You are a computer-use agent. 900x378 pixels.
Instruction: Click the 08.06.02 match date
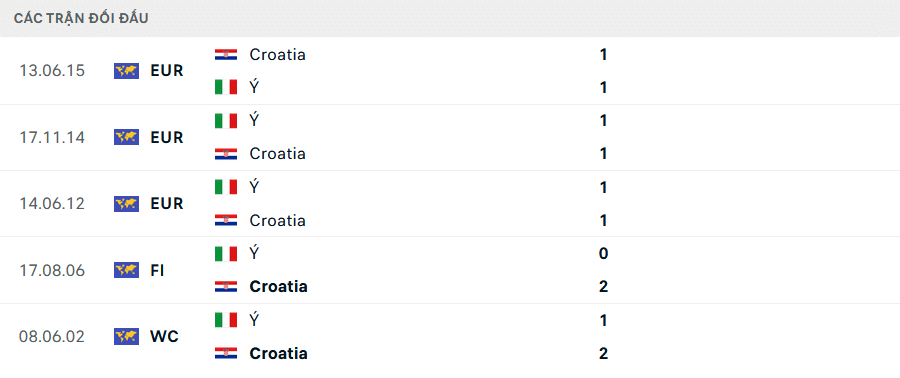click(52, 337)
